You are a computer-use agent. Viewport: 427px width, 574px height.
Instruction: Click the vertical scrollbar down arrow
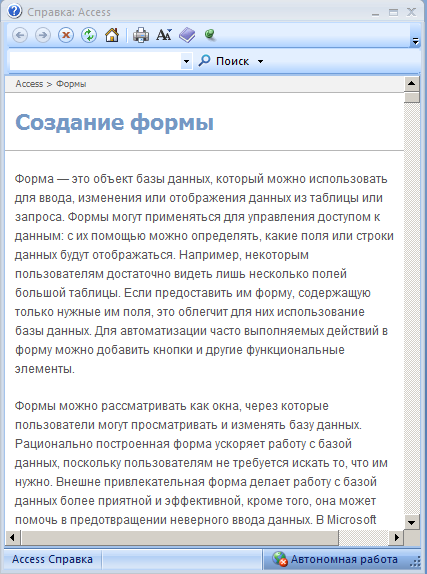[x=412, y=522]
